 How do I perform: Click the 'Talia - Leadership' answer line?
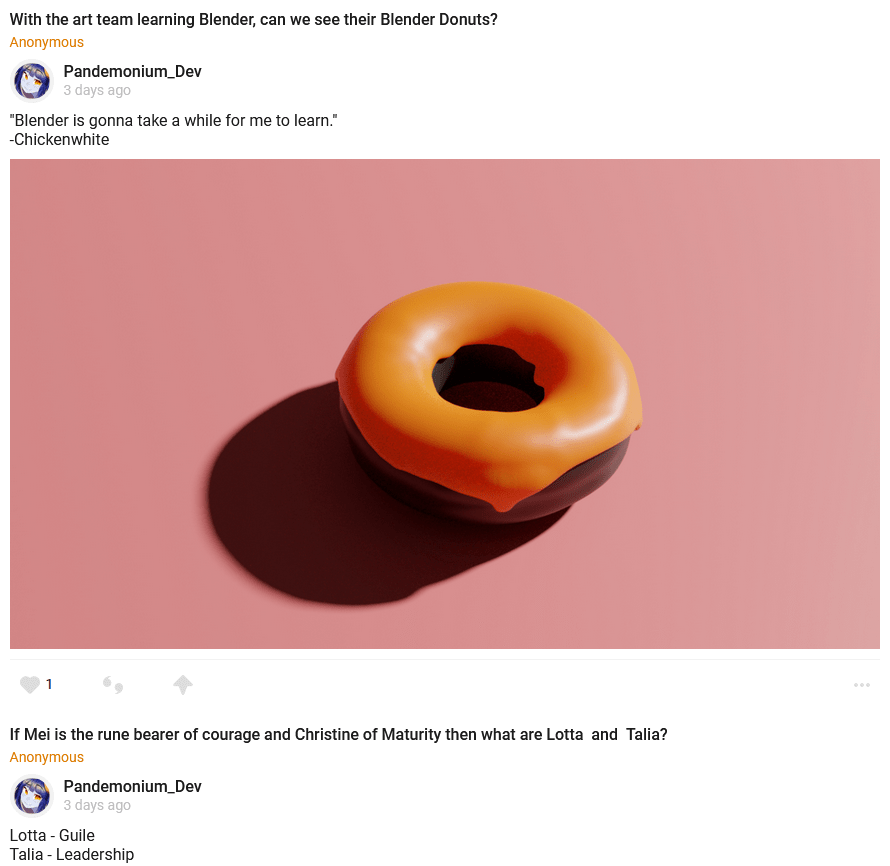click(x=72, y=855)
